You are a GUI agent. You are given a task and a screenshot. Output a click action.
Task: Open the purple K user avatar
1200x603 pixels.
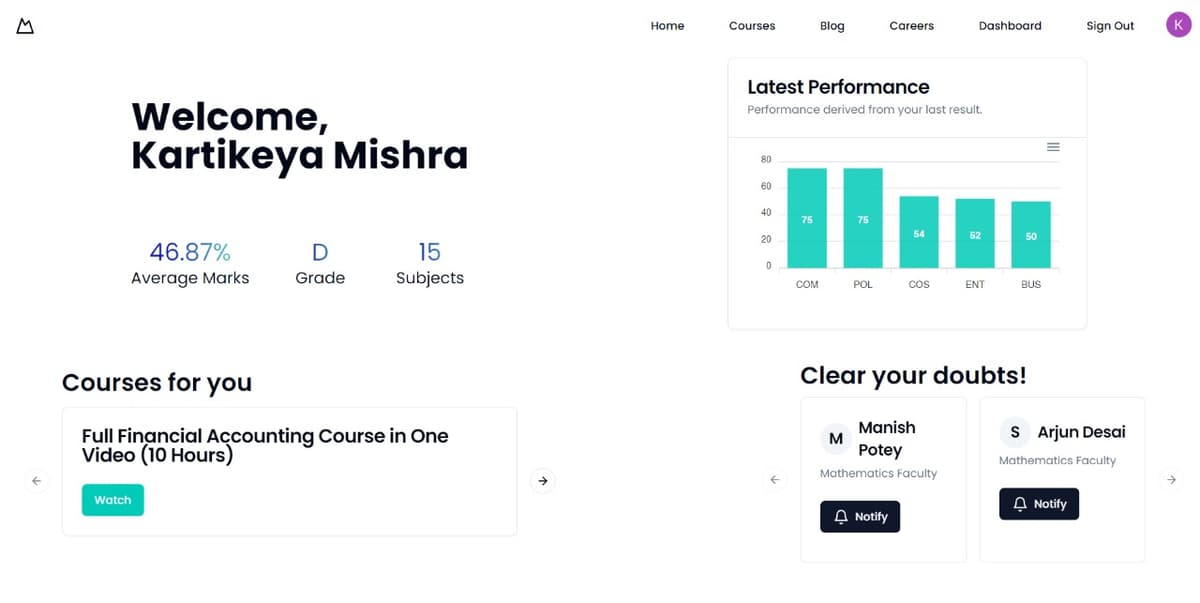point(1179,25)
